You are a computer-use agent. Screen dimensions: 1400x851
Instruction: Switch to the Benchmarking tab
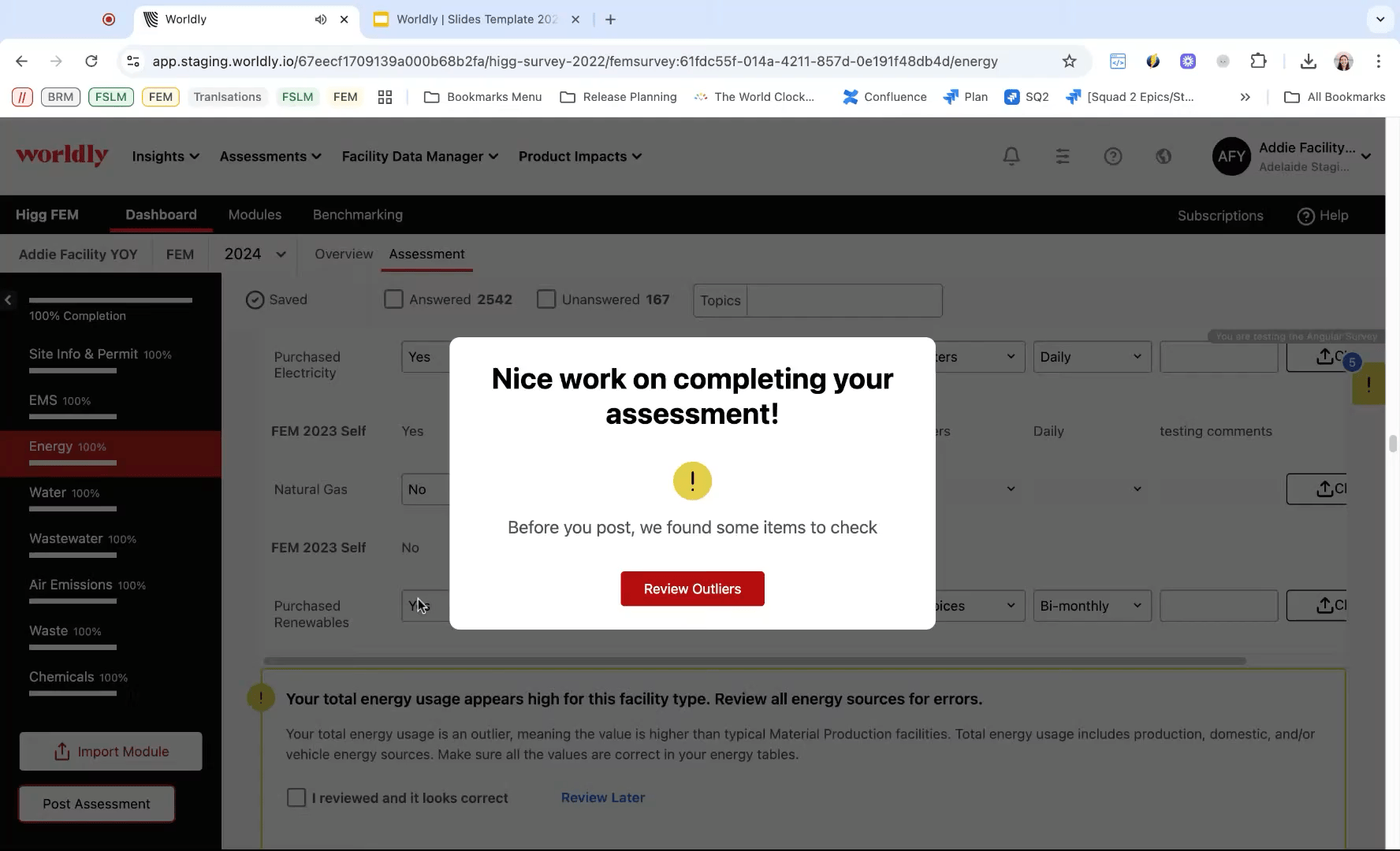358,214
